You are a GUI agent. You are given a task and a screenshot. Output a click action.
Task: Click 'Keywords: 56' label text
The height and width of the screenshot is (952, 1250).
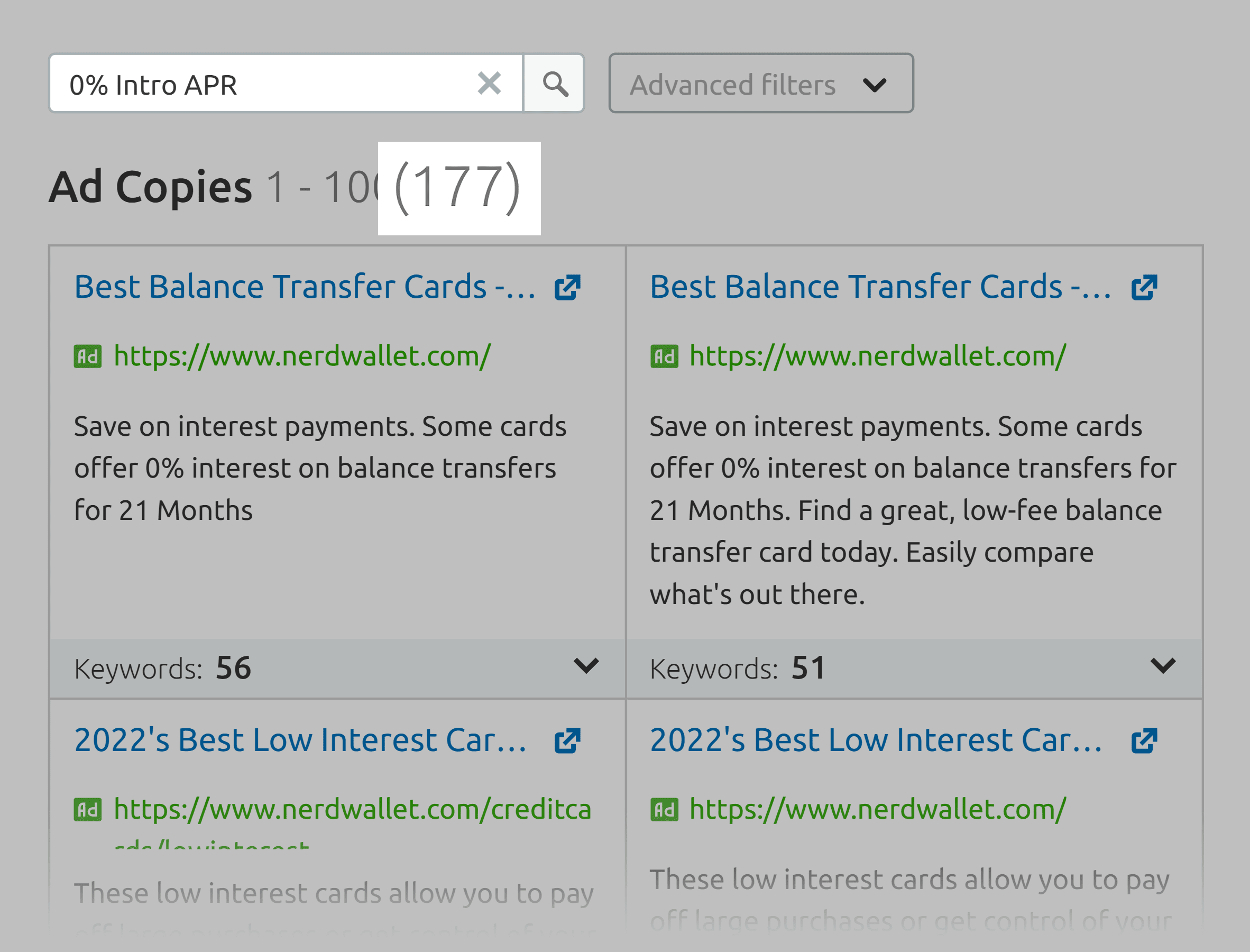pyautogui.click(x=162, y=669)
